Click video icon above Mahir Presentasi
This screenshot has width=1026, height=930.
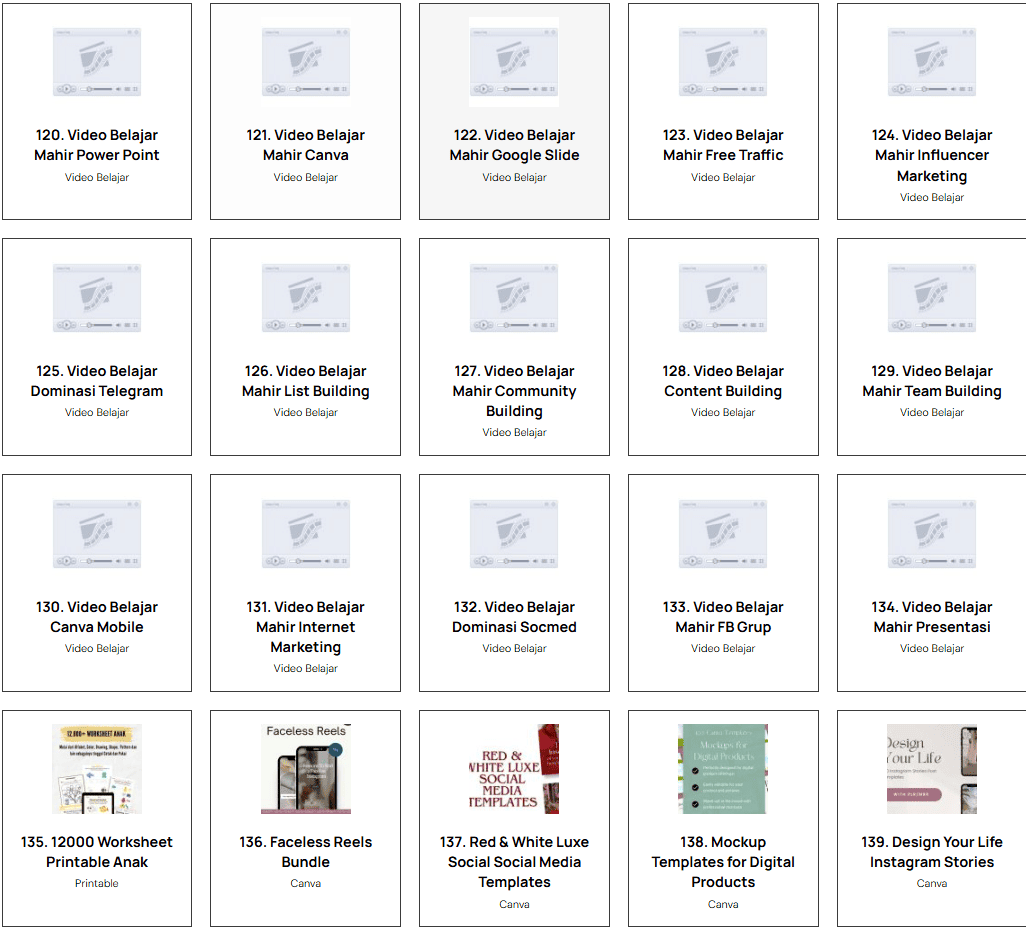click(x=932, y=534)
